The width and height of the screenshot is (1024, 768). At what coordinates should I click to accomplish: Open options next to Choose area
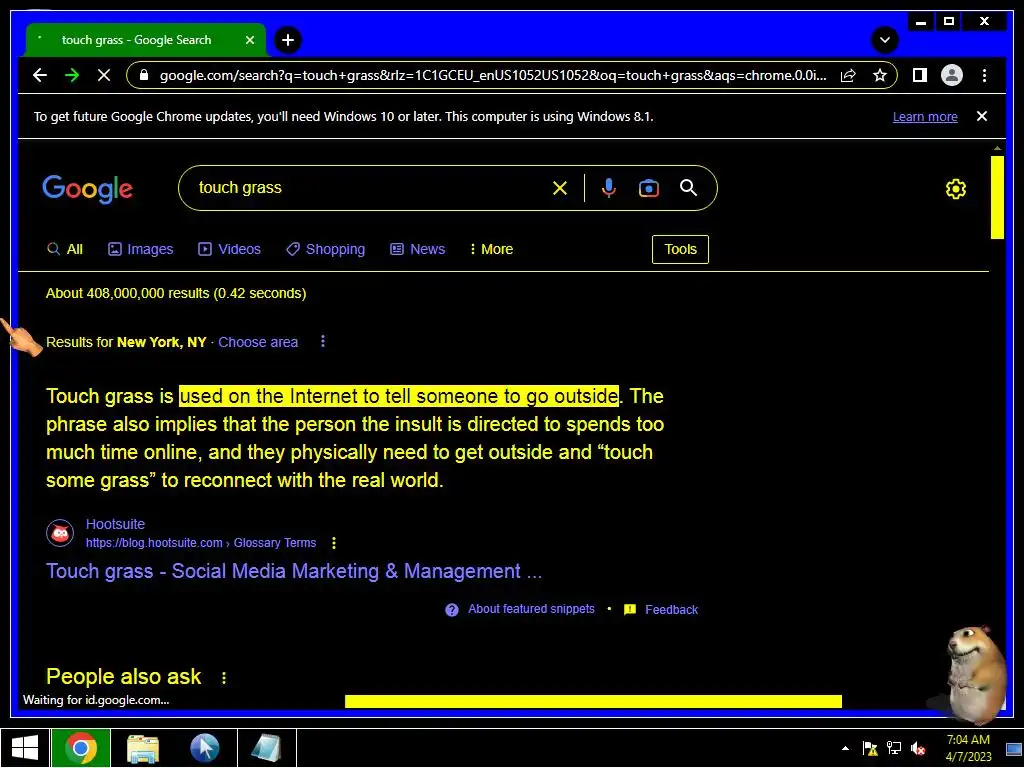point(323,342)
